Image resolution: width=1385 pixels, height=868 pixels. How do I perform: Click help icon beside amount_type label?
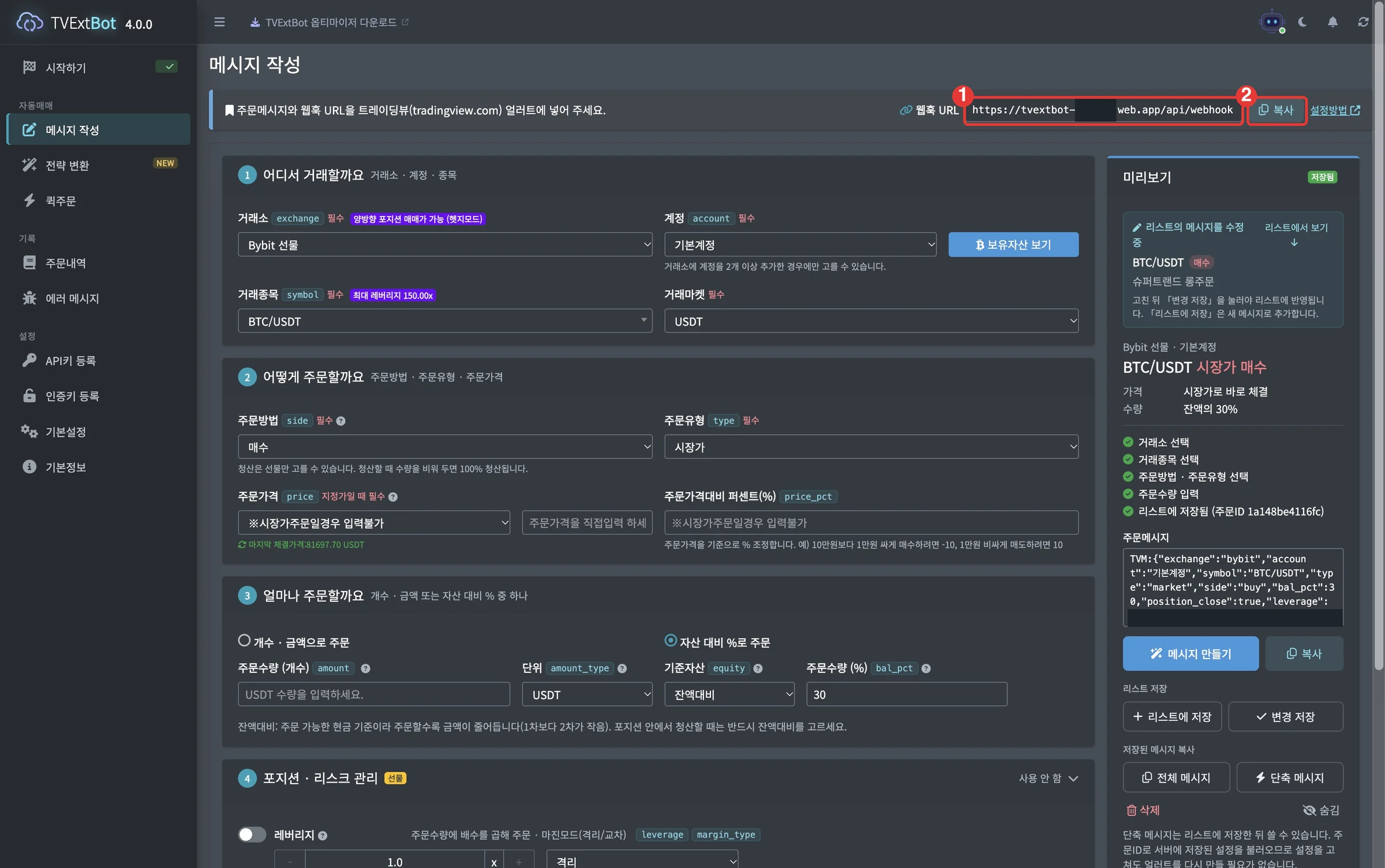point(622,668)
